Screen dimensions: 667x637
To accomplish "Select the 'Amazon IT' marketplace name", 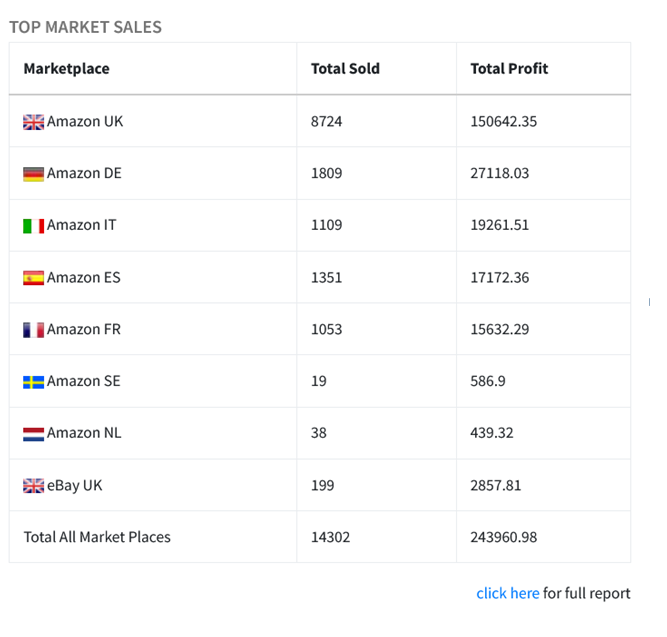I will pyautogui.click(x=81, y=225).
